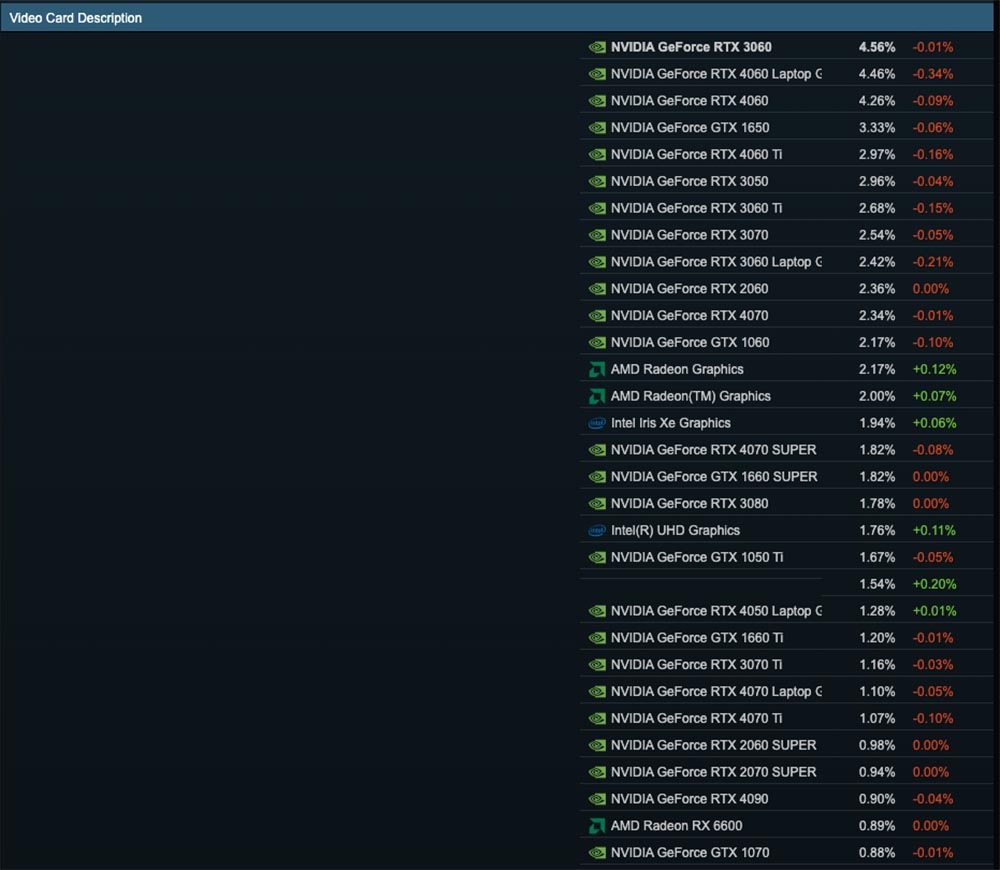Click the +0.12% change value
The image size is (1000, 870).
pos(934,369)
